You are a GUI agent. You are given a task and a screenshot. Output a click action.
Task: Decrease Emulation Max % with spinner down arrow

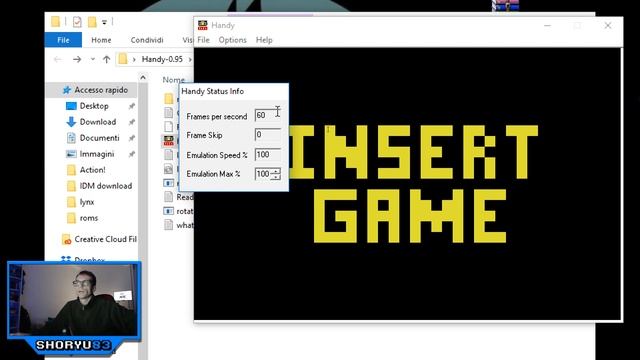coord(276,177)
